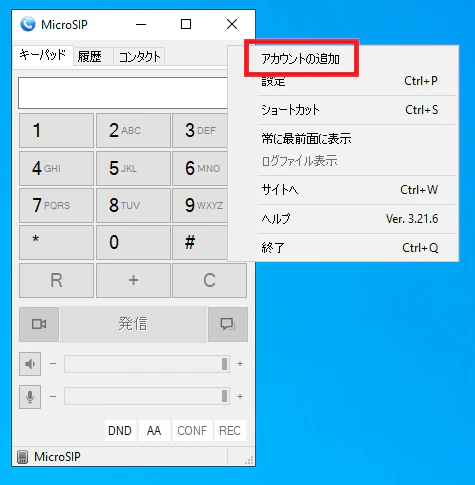Decrease microphone level with minus sign
The width and height of the screenshot is (475, 485).
(x=53, y=397)
